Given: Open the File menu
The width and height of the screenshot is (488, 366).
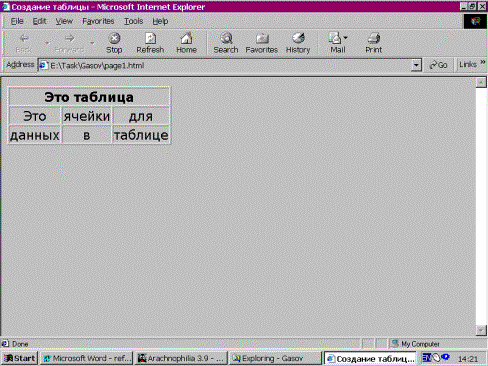Looking at the screenshot, I should (x=17, y=21).
